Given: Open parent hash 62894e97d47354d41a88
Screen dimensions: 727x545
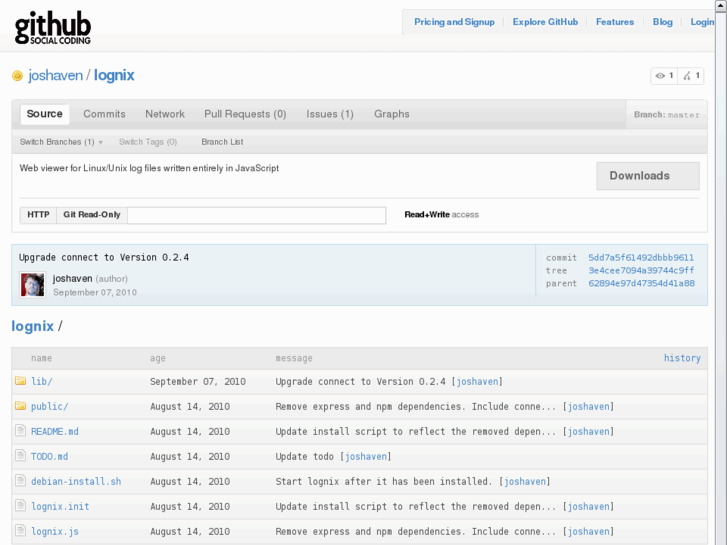Looking at the screenshot, I should (x=641, y=283).
